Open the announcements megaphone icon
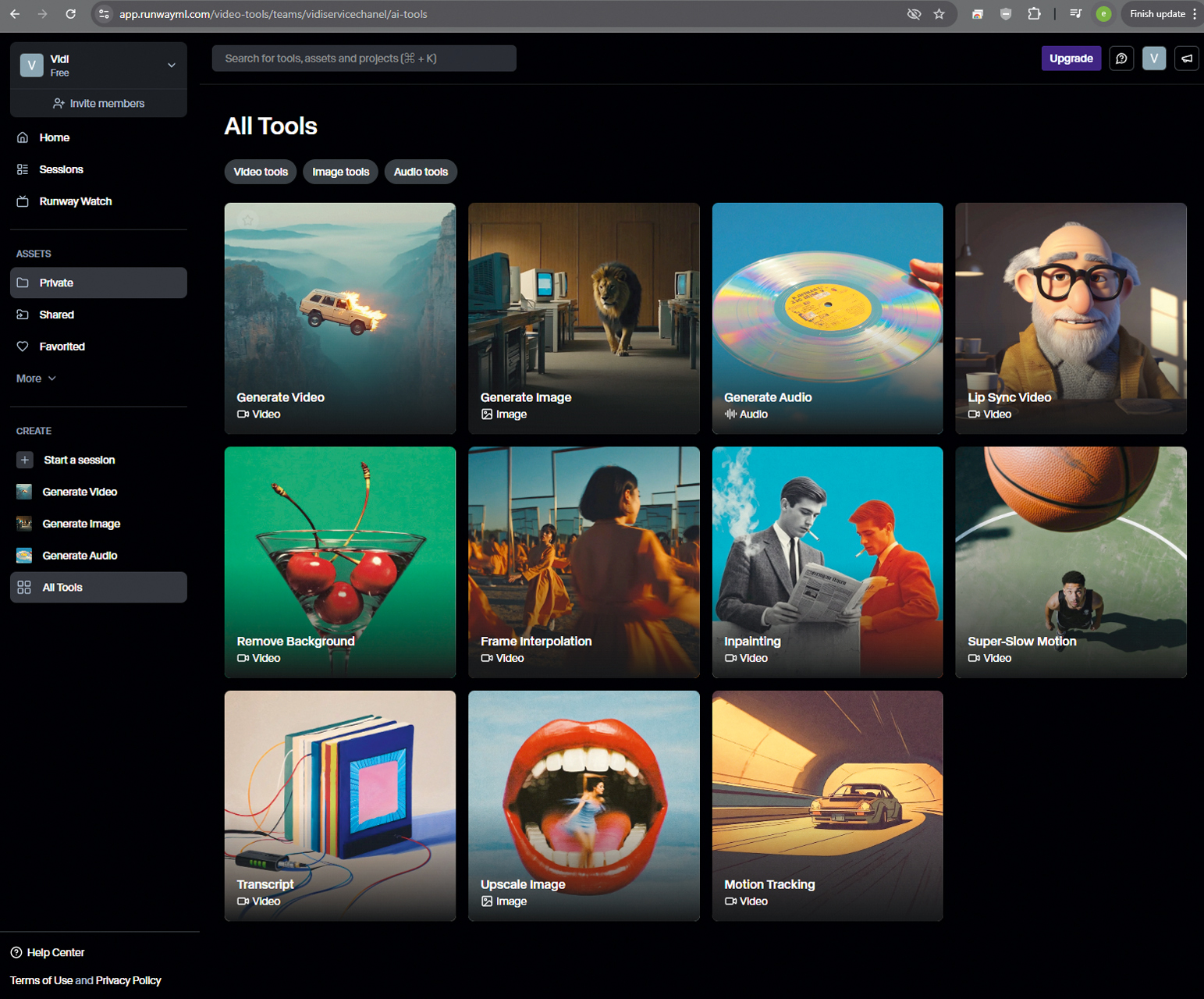This screenshot has height=999, width=1204. click(x=1186, y=59)
